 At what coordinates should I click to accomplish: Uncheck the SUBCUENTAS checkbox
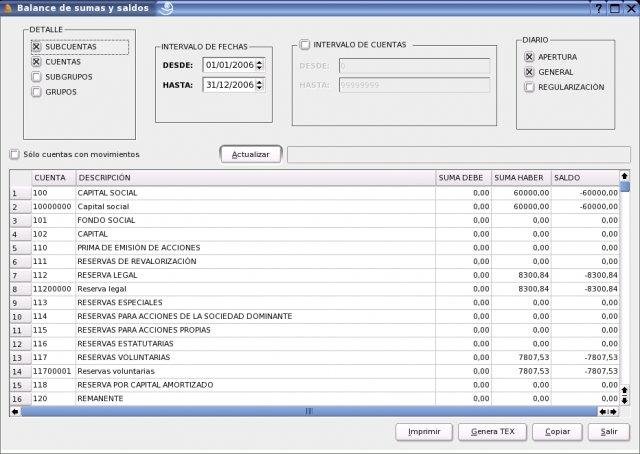click(x=36, y=47)
